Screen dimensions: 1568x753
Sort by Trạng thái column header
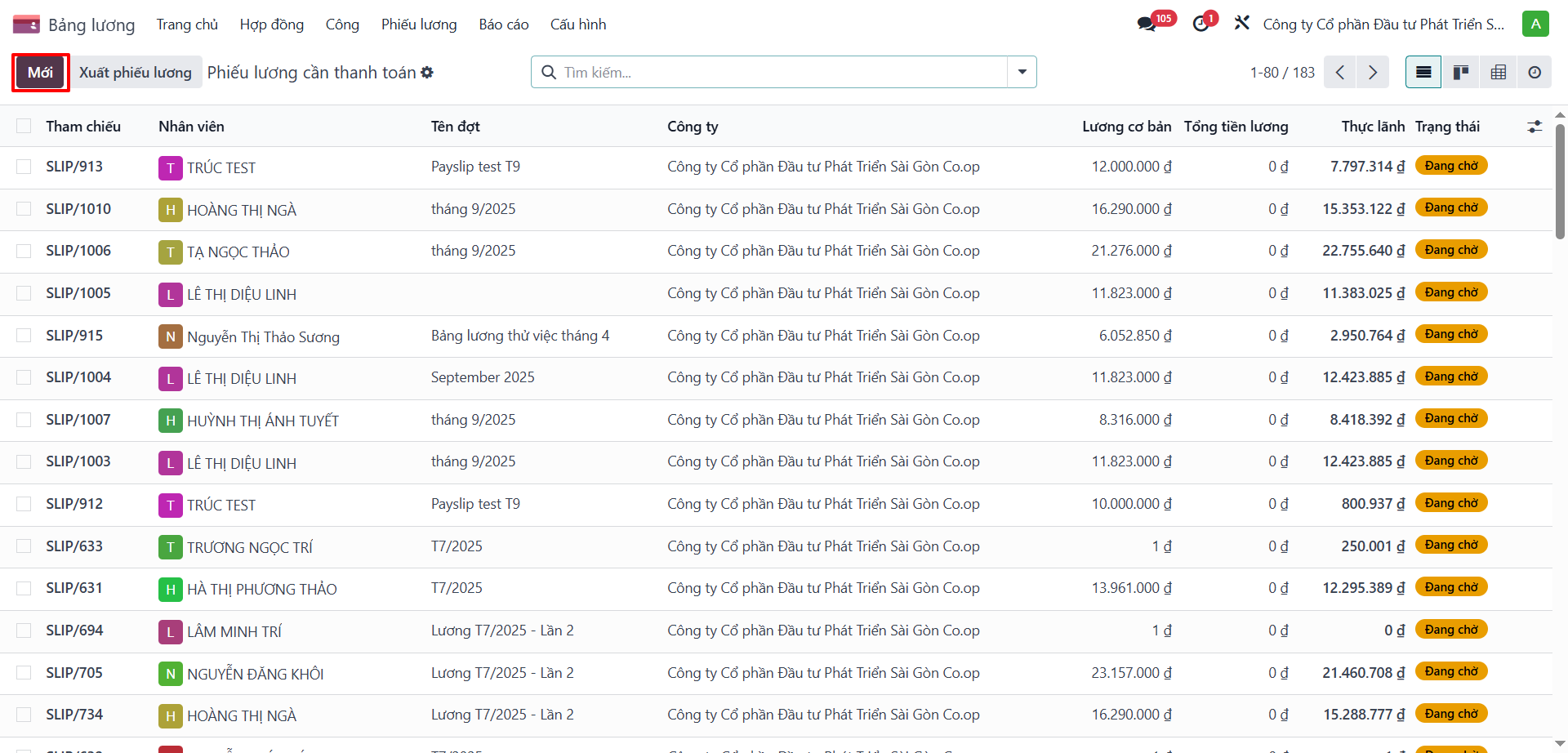1447,127
